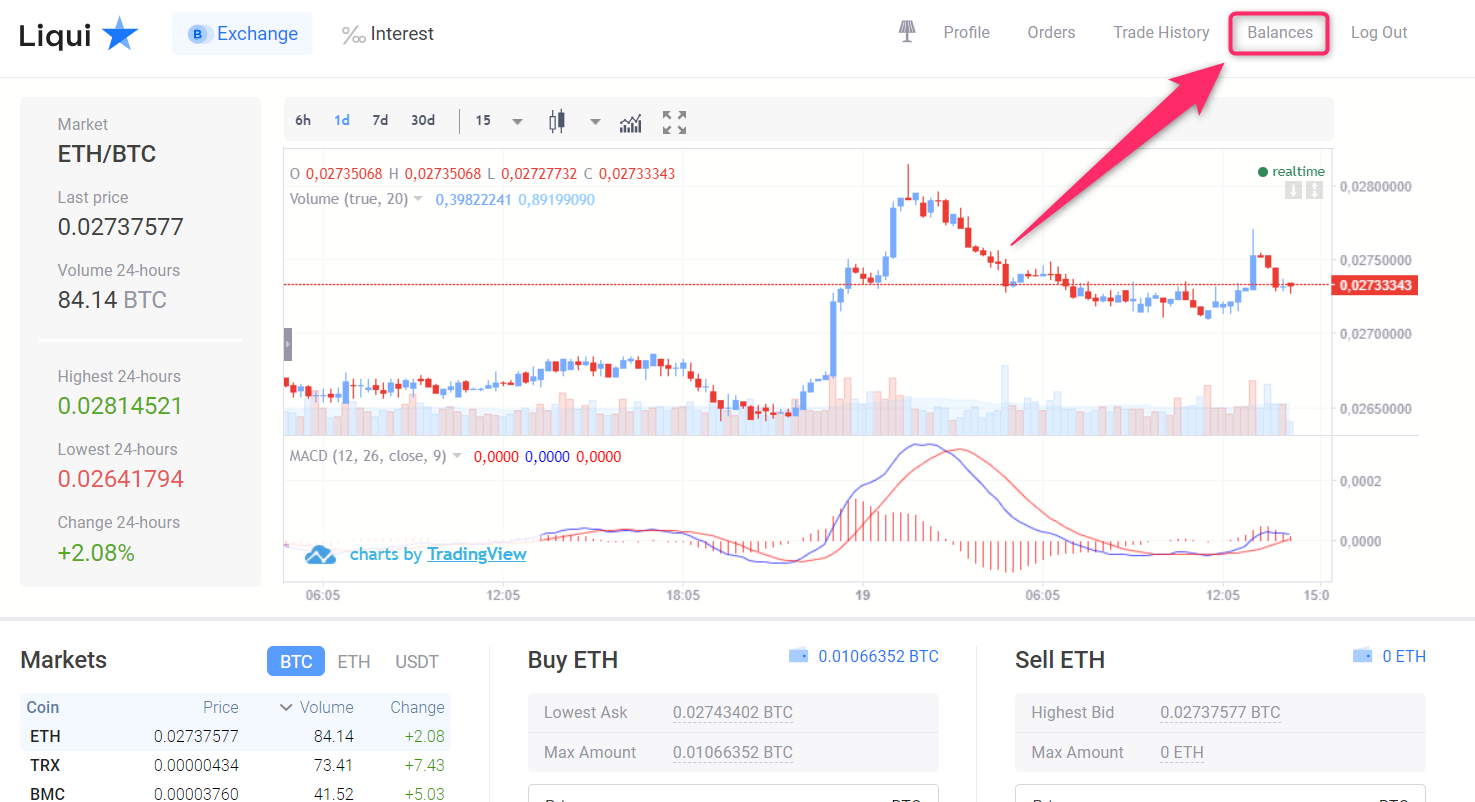The width and height of the screenshot is (1475, 802).
Task: Switch to the Interest tab
Action: (387, 34)
